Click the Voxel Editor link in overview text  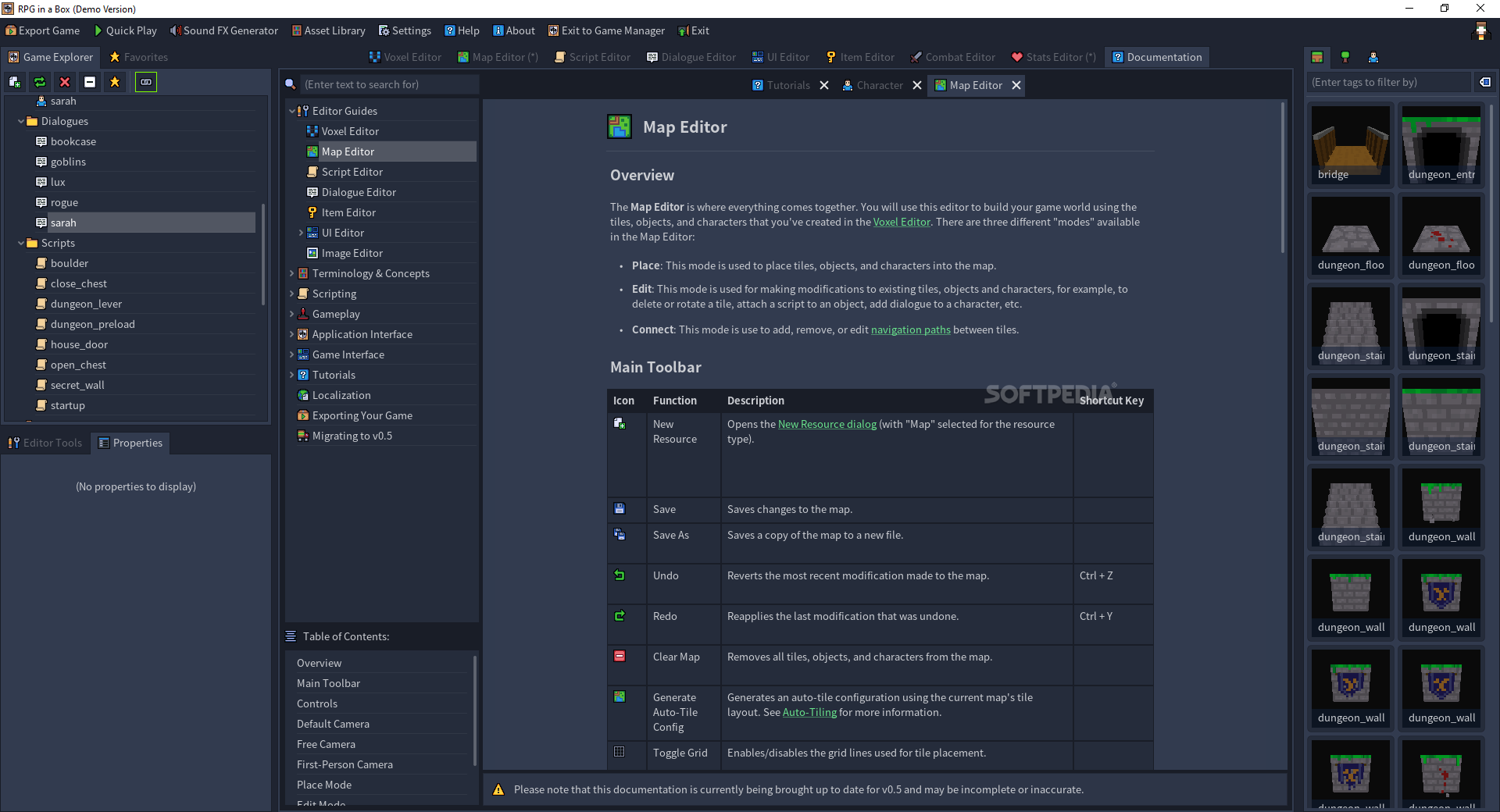click(902, 222)
